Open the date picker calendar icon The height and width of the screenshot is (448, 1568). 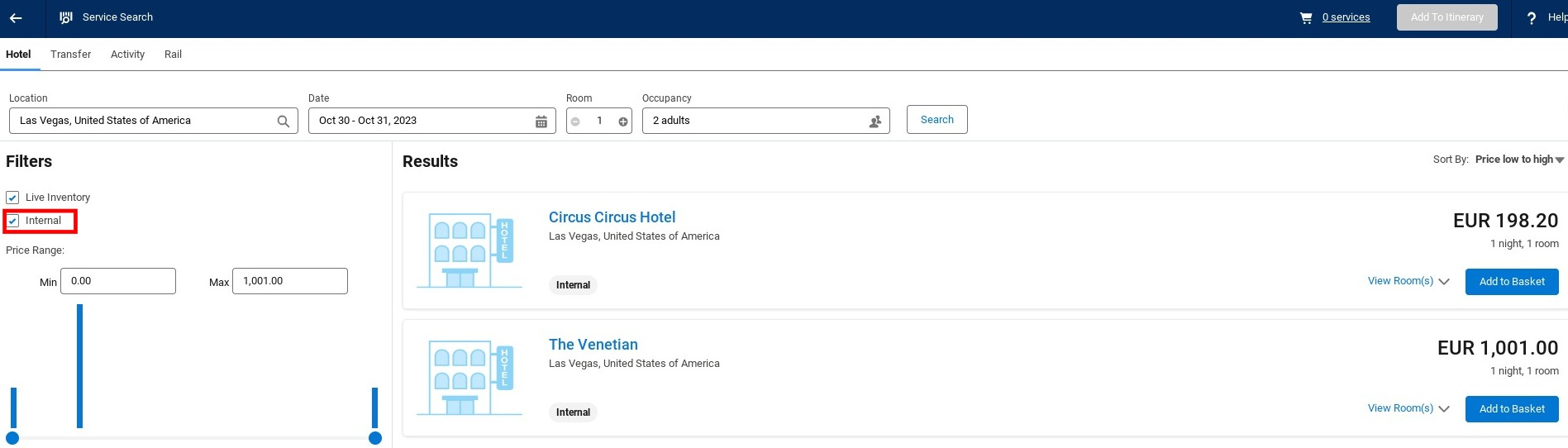[x=541, y=122]
